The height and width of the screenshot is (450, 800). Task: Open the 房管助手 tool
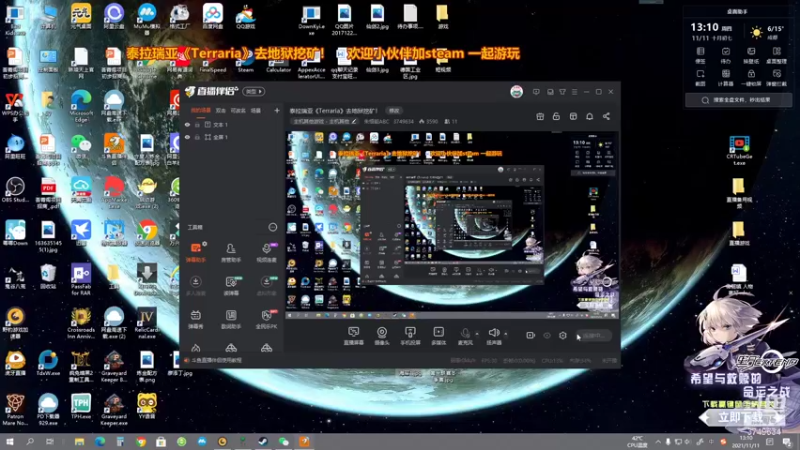click(x=231, y=252)
